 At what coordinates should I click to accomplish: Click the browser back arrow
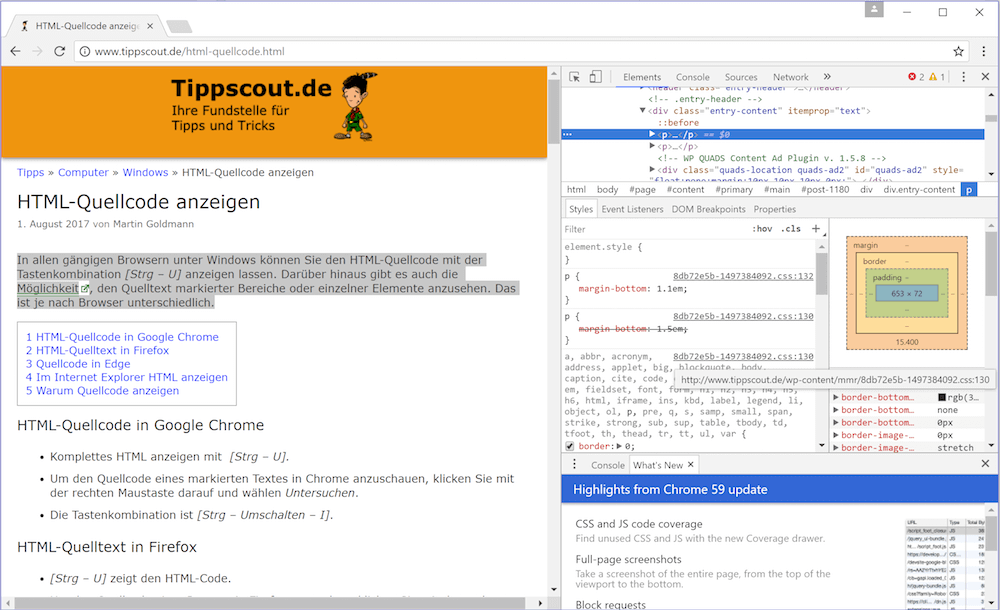[x=16, y=51]
